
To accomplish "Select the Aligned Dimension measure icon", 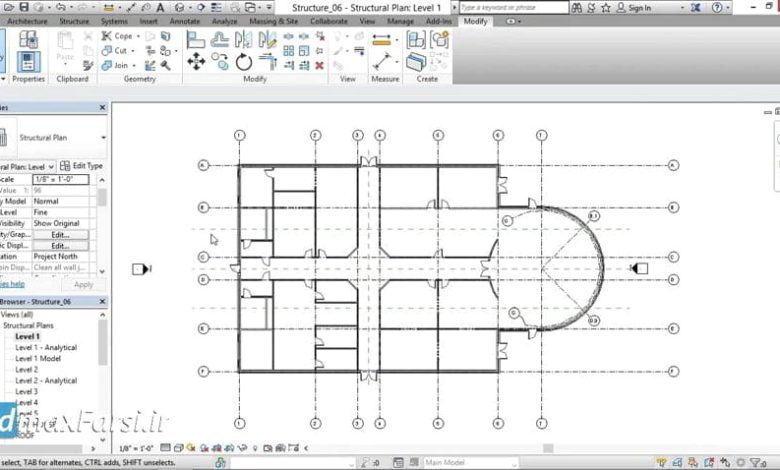I will pyautogui.click(x=382, y=40).
